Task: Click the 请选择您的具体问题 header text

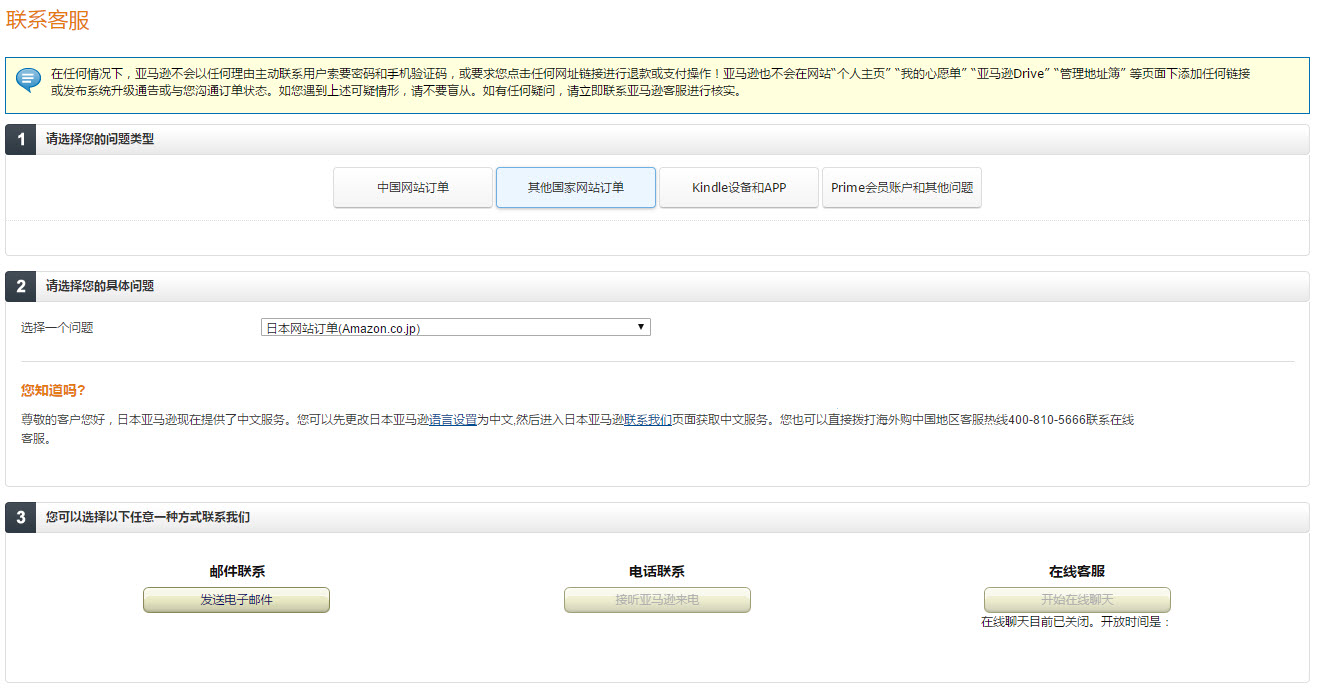Action: (x=100, y=286)
